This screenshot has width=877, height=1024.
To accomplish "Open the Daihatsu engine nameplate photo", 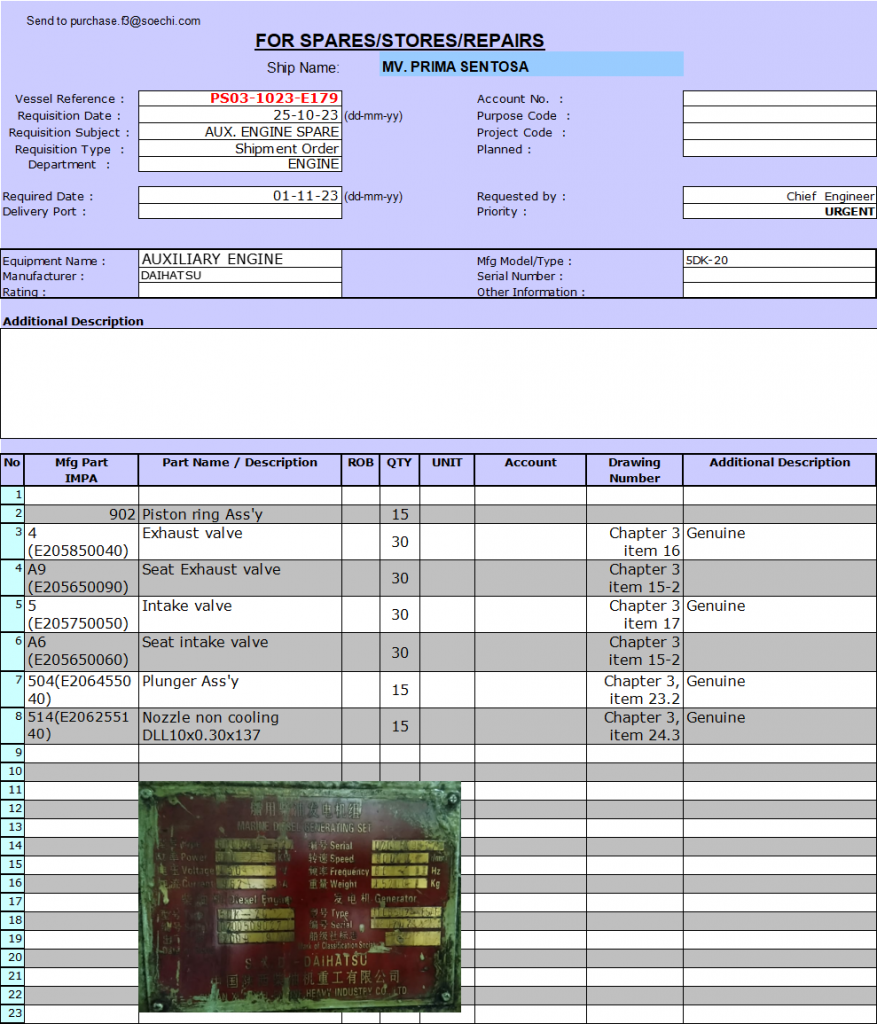I will [x=299, y=897].
